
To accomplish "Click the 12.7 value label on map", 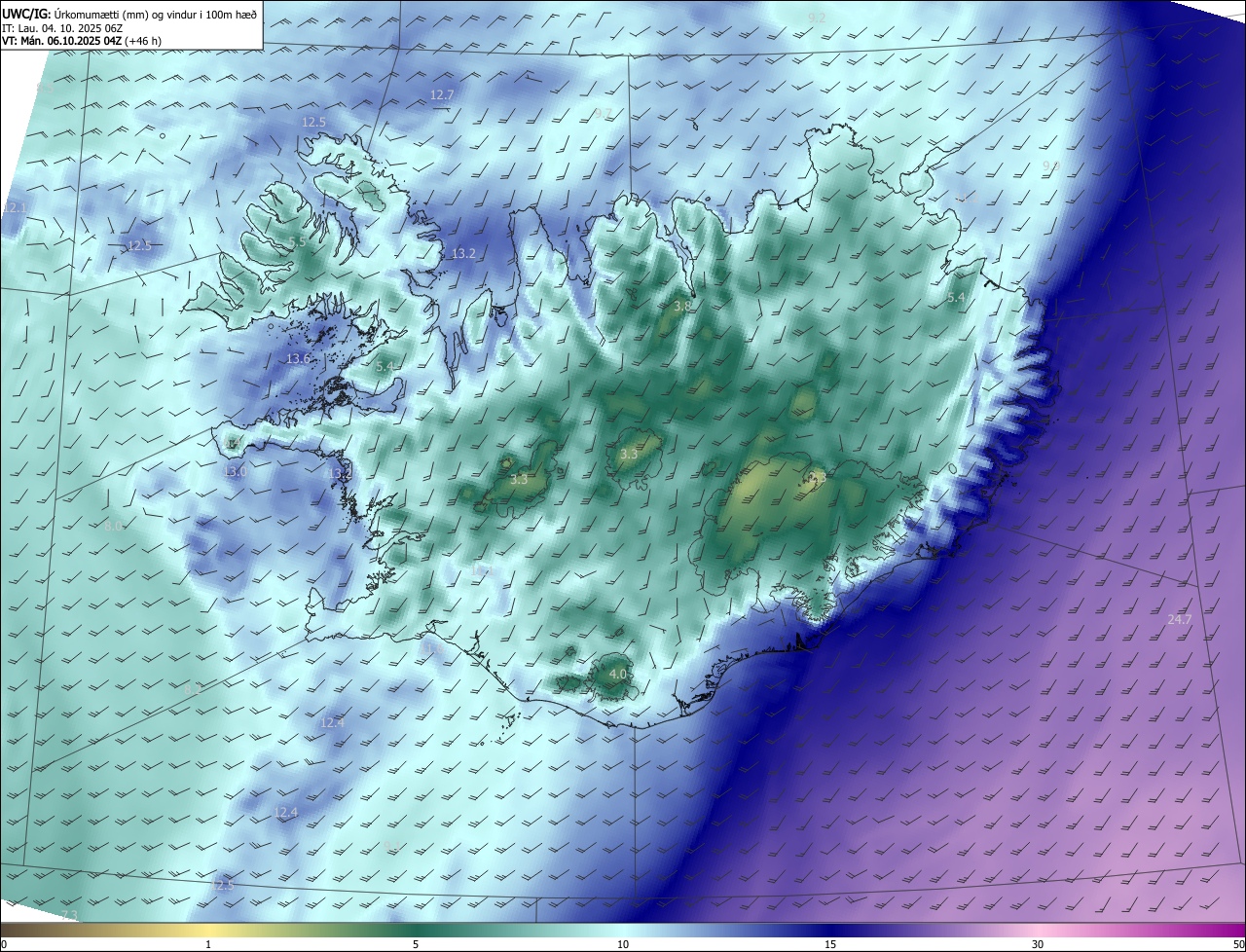I will [x=442, y=94].
